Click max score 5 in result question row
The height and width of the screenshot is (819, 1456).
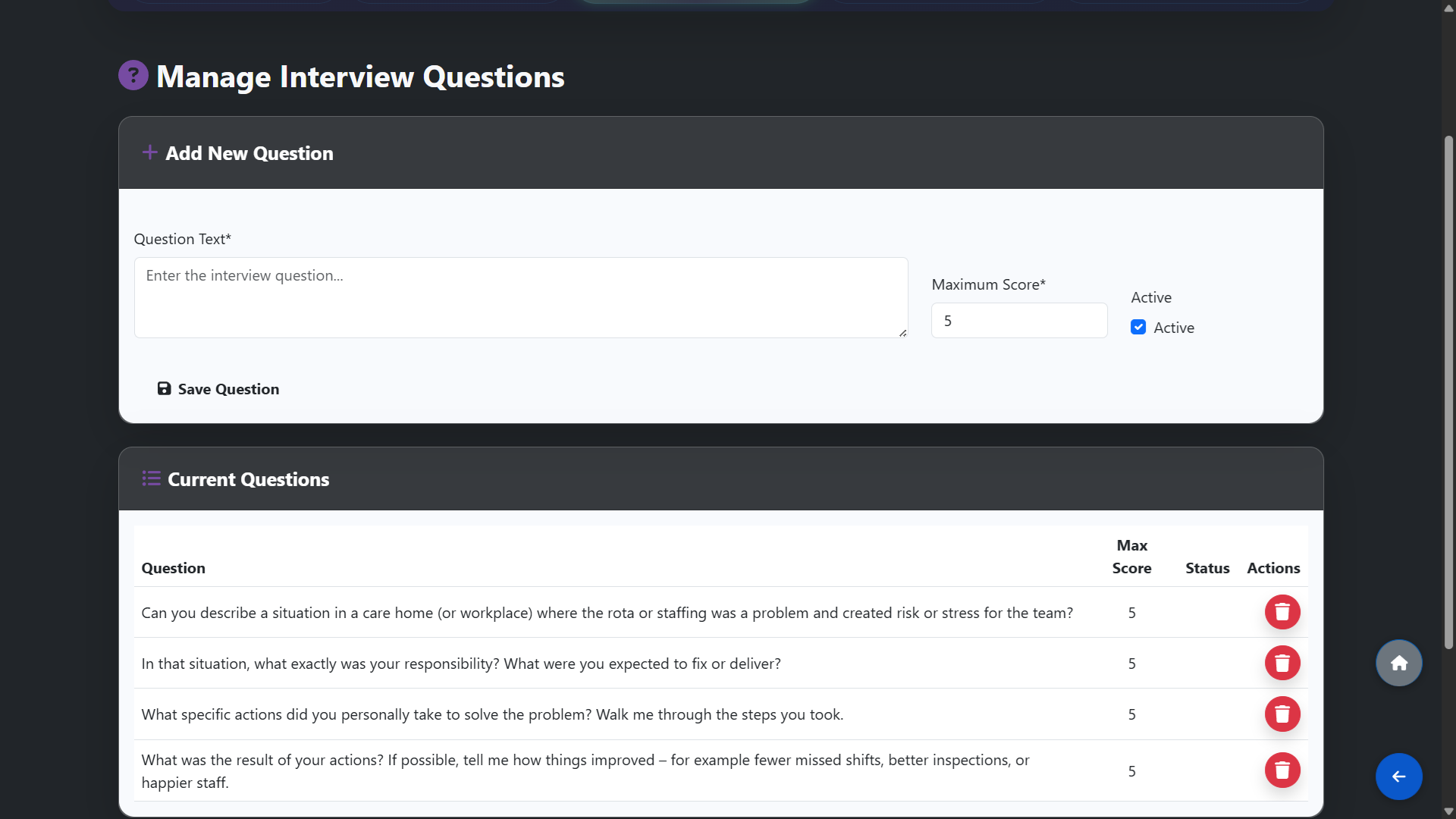tap(1131, 771)
